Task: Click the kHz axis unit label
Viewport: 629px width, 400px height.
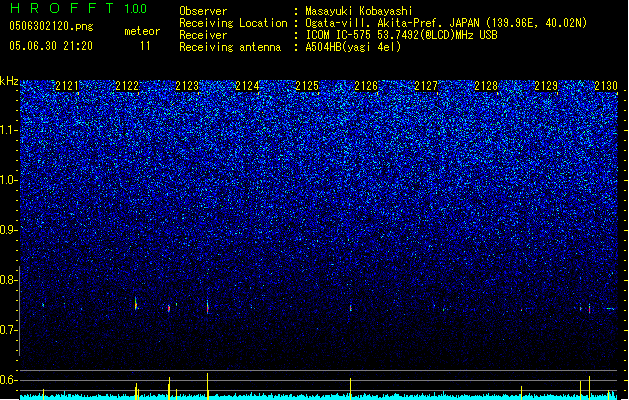Action: click(x=9, y=81)
